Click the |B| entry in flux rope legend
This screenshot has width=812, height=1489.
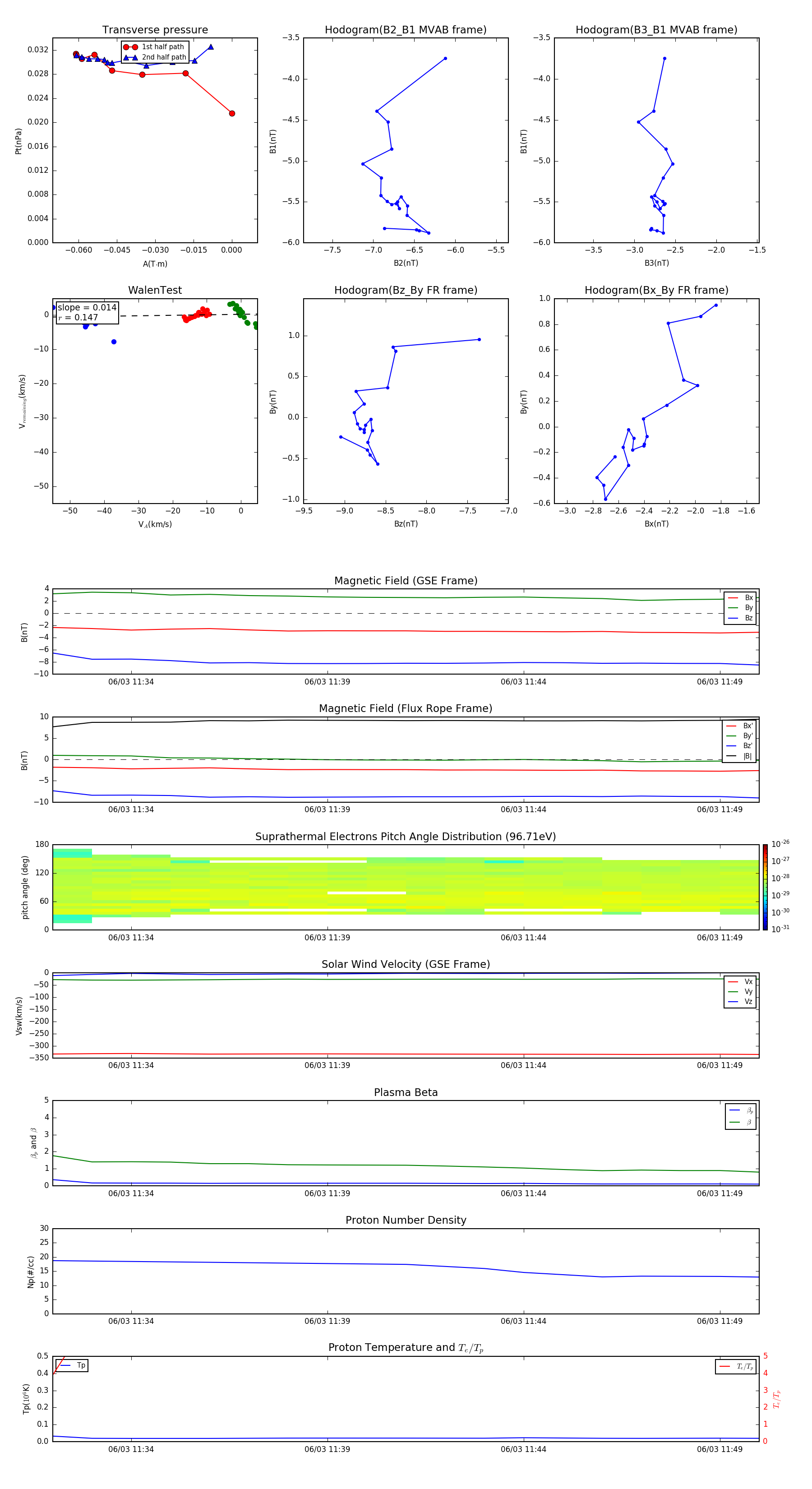pos(740,756)
